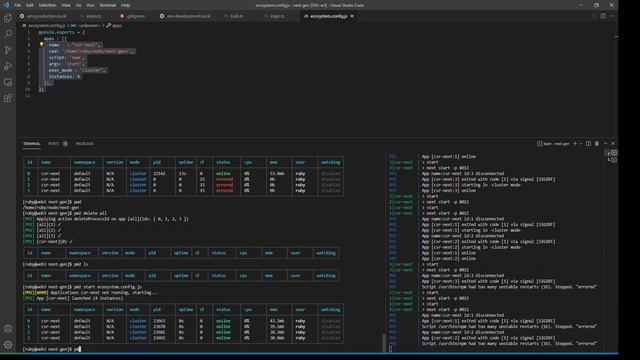This screenshot has height=360, width=640.
Task: Click ecosystem.config.js in breadcrumb
Action: click(47, 25)
